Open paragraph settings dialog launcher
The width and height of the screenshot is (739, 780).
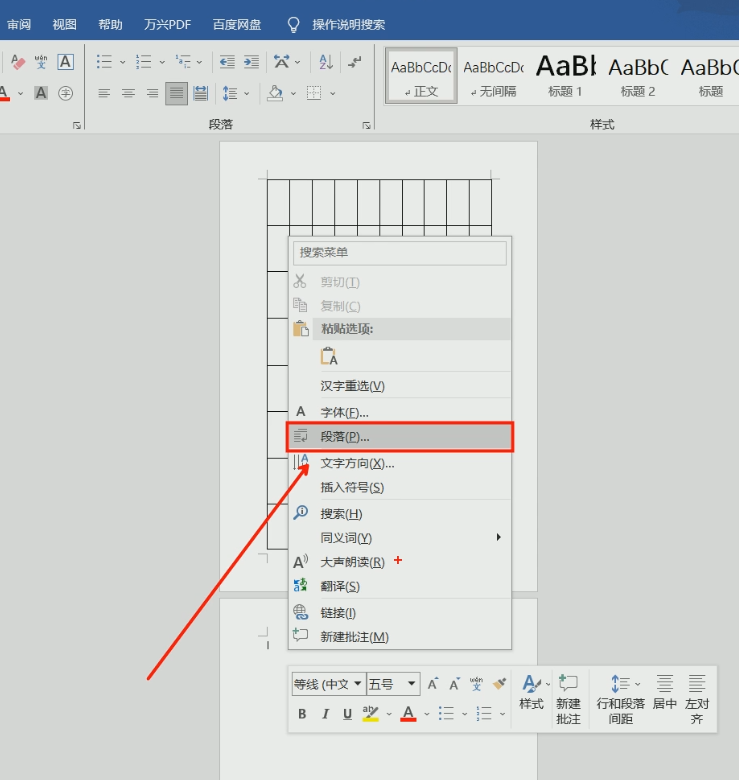[367, 125]
